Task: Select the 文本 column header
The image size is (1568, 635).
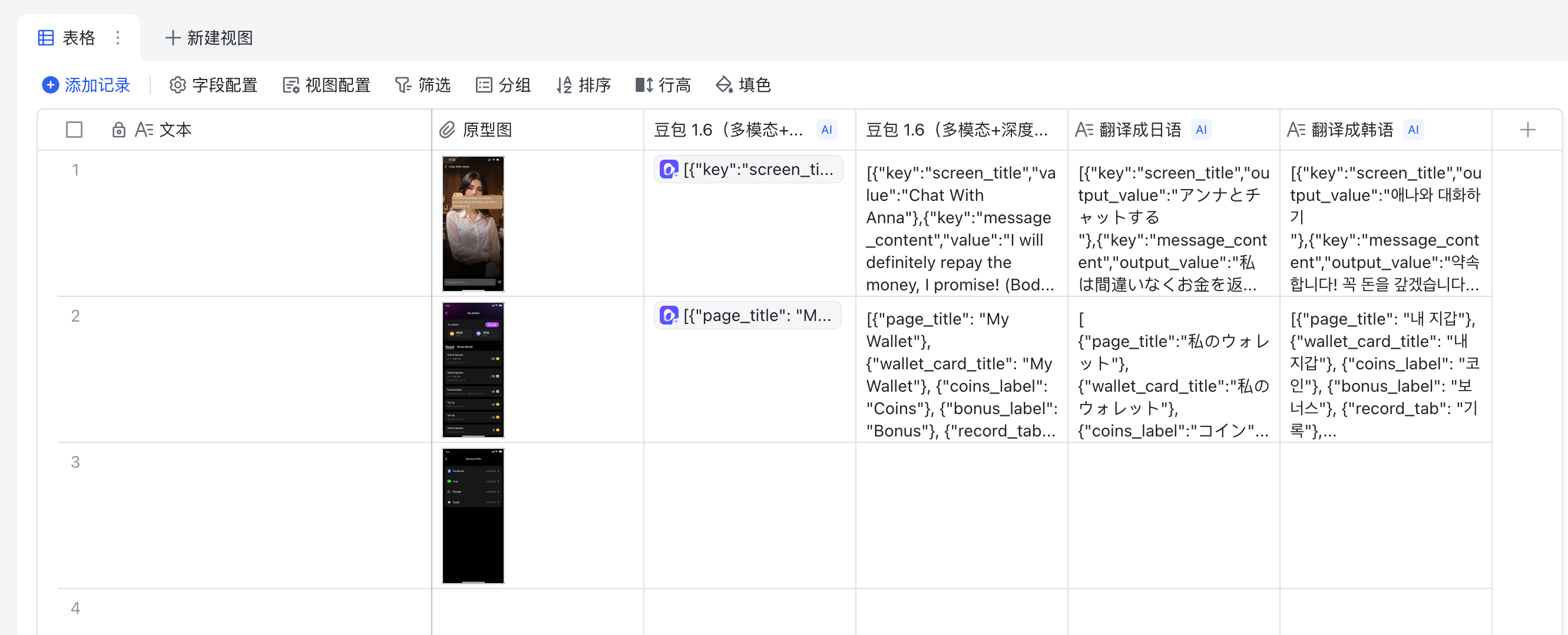Action: [234, 130]
